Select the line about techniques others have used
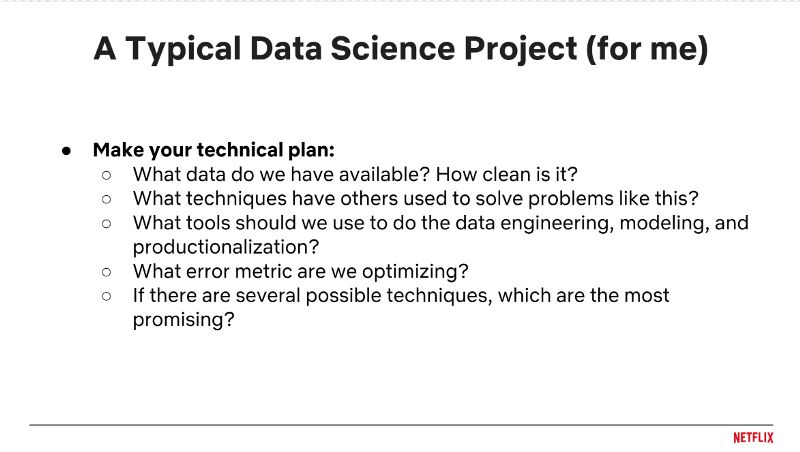This screenshot has width=800, height=452. point(415,198)
